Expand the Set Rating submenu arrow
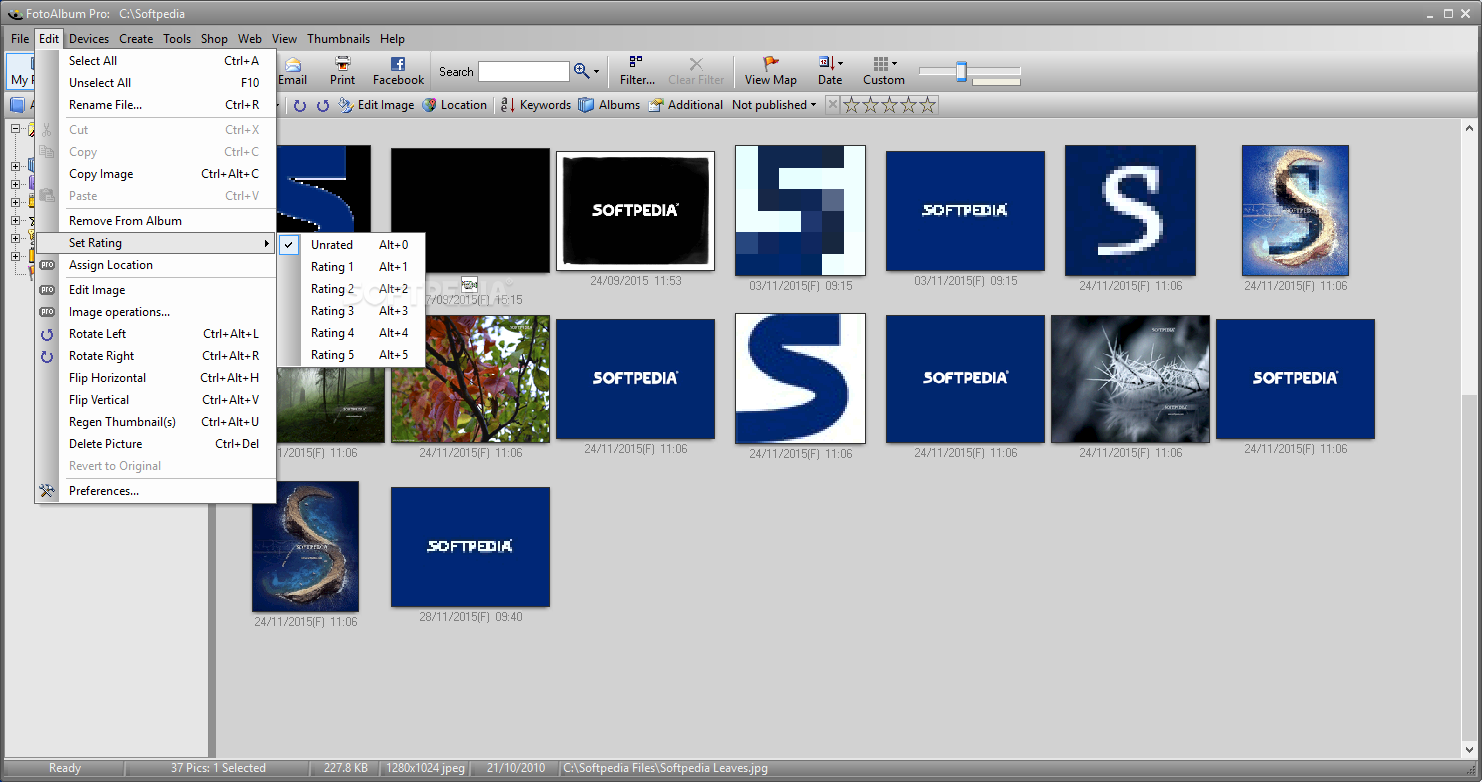The image size is (1482, 782). click(x=266, y=244)
